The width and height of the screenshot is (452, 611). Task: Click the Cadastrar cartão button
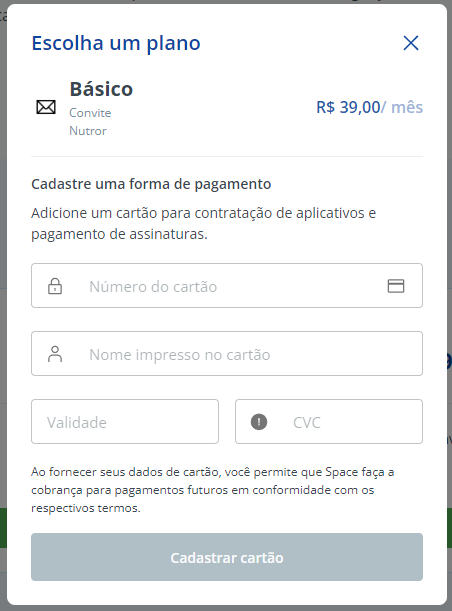(227, 557)
